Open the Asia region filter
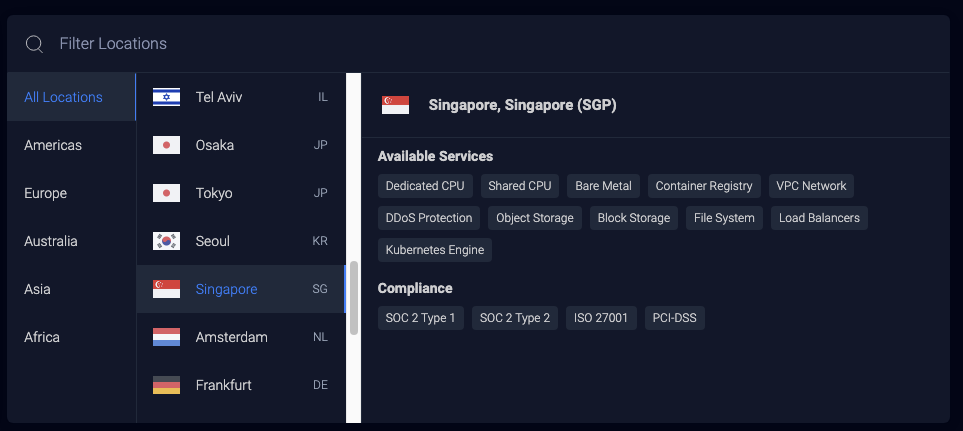Image resolution: width=963 pixels, height=431 pixels. click(x=38, y=289)
